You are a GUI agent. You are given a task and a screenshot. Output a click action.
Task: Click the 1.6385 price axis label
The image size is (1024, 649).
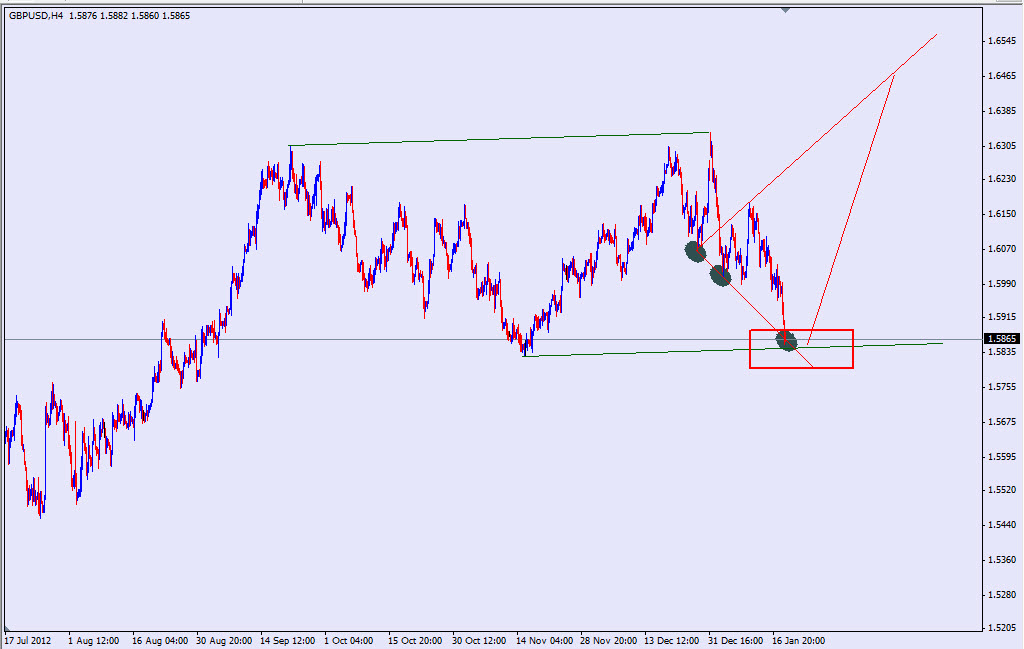click(1002, 111)
